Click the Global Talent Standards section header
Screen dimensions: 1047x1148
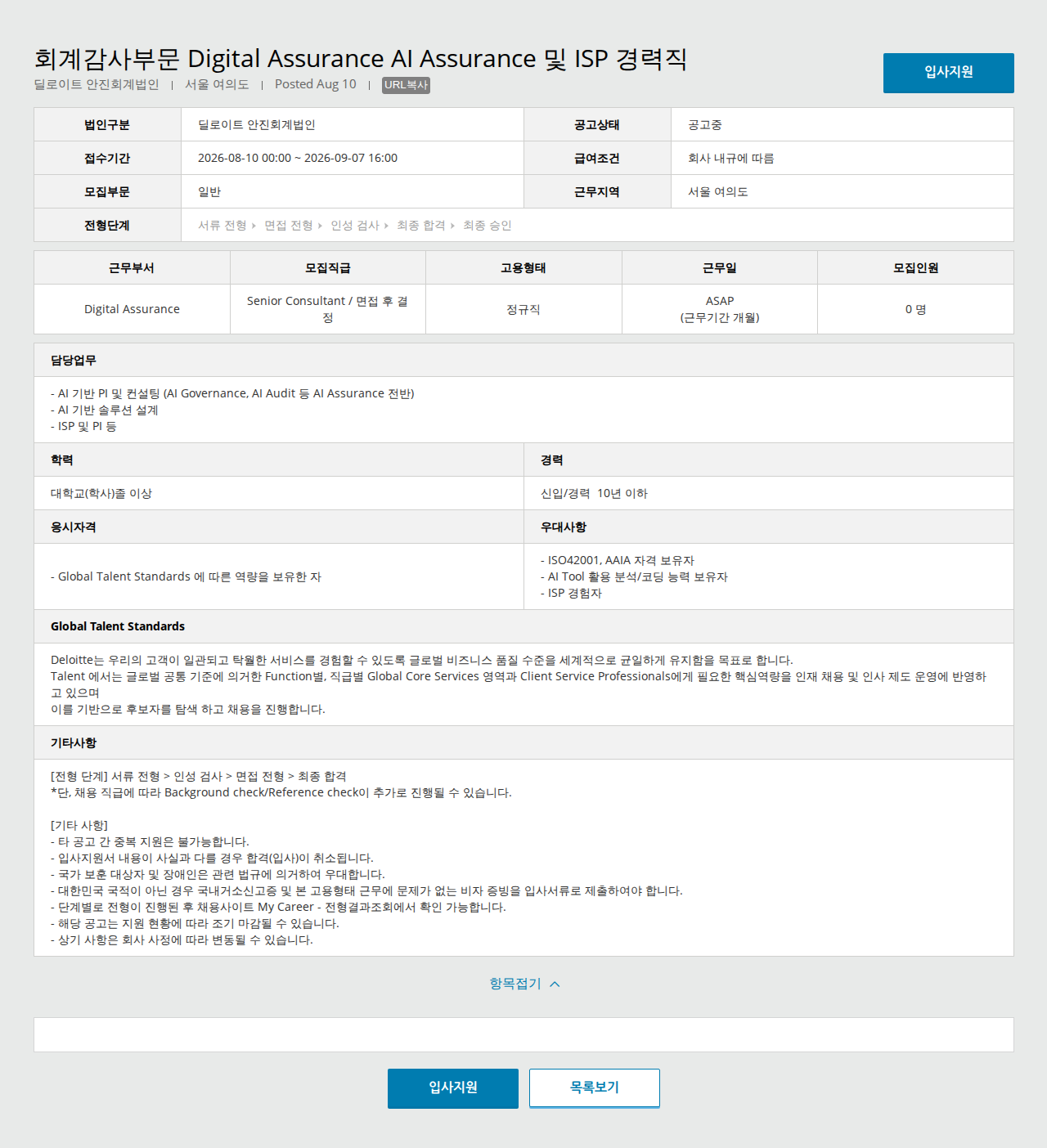tap(523, 626)
